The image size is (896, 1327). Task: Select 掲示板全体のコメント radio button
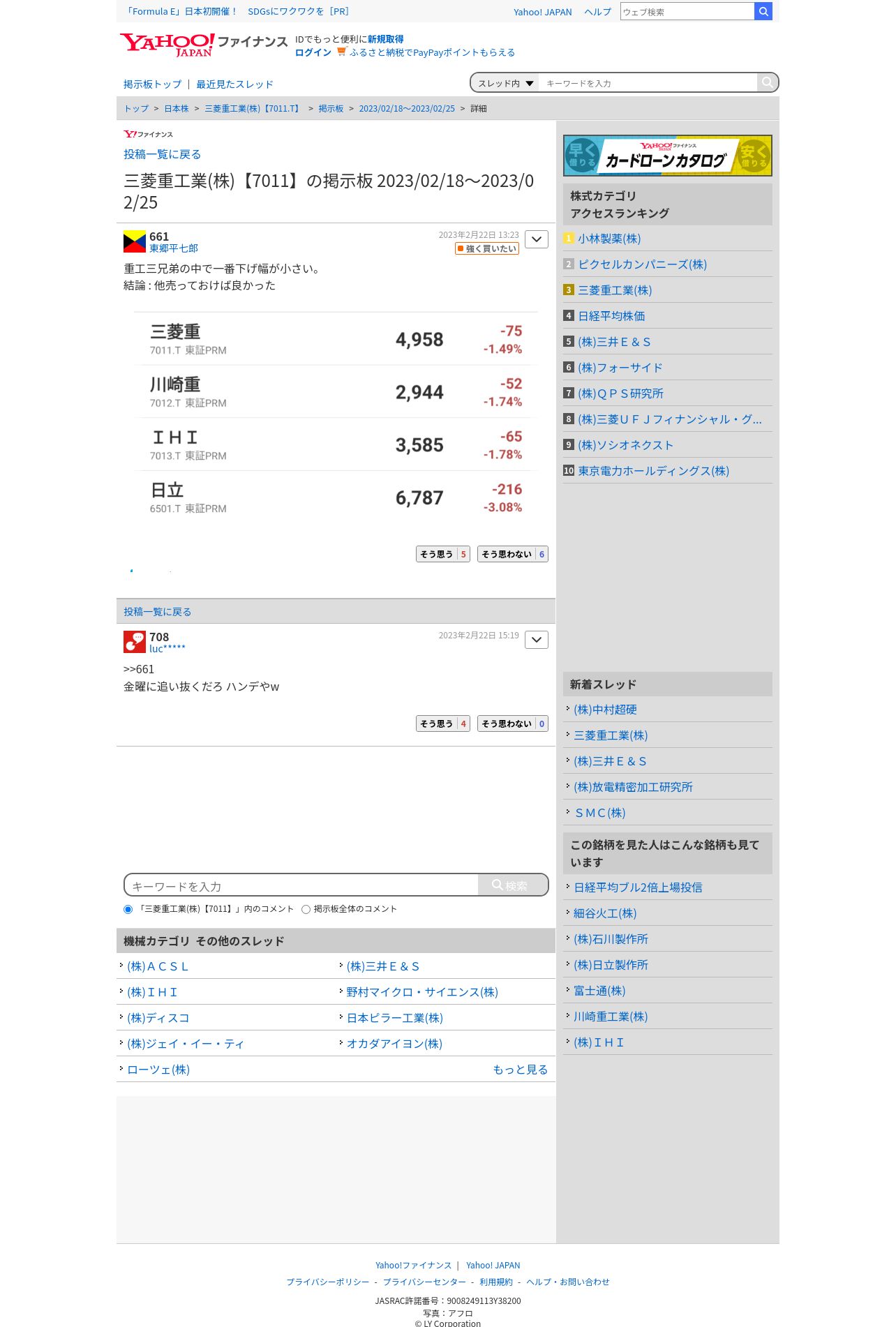306,909
